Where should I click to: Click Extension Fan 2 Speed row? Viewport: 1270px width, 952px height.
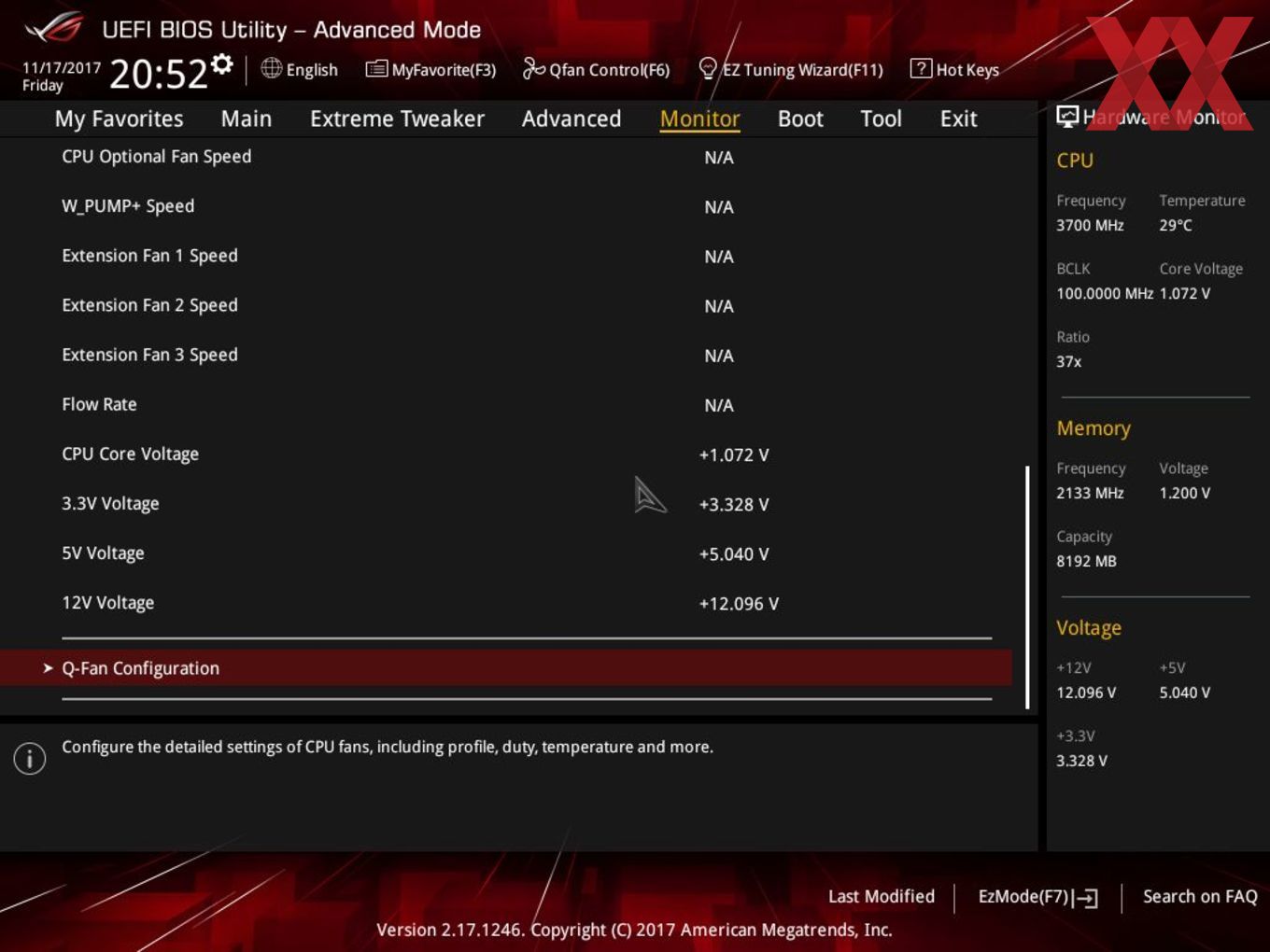pos(506,305)
